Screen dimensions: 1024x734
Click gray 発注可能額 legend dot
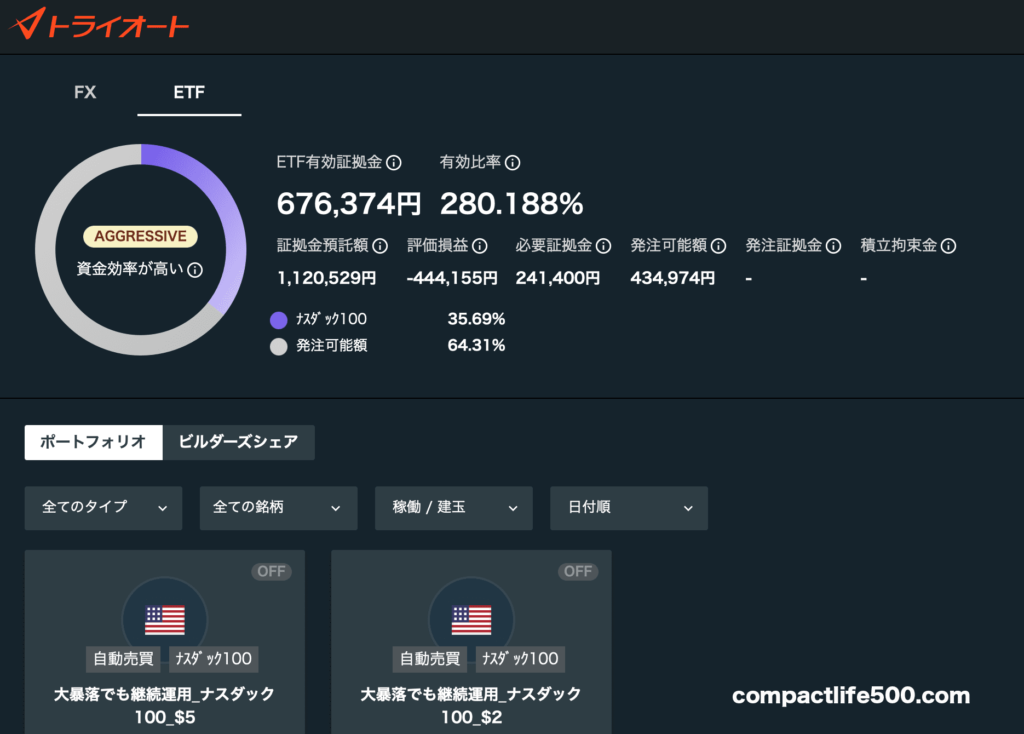(279, 346)
